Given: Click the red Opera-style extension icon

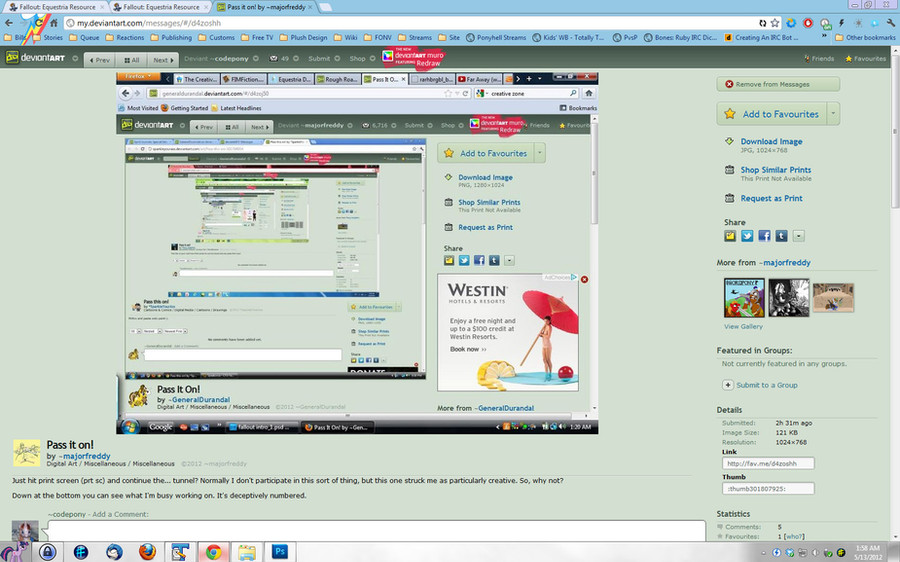Looking at the screenshot, I should click(808, 23).
